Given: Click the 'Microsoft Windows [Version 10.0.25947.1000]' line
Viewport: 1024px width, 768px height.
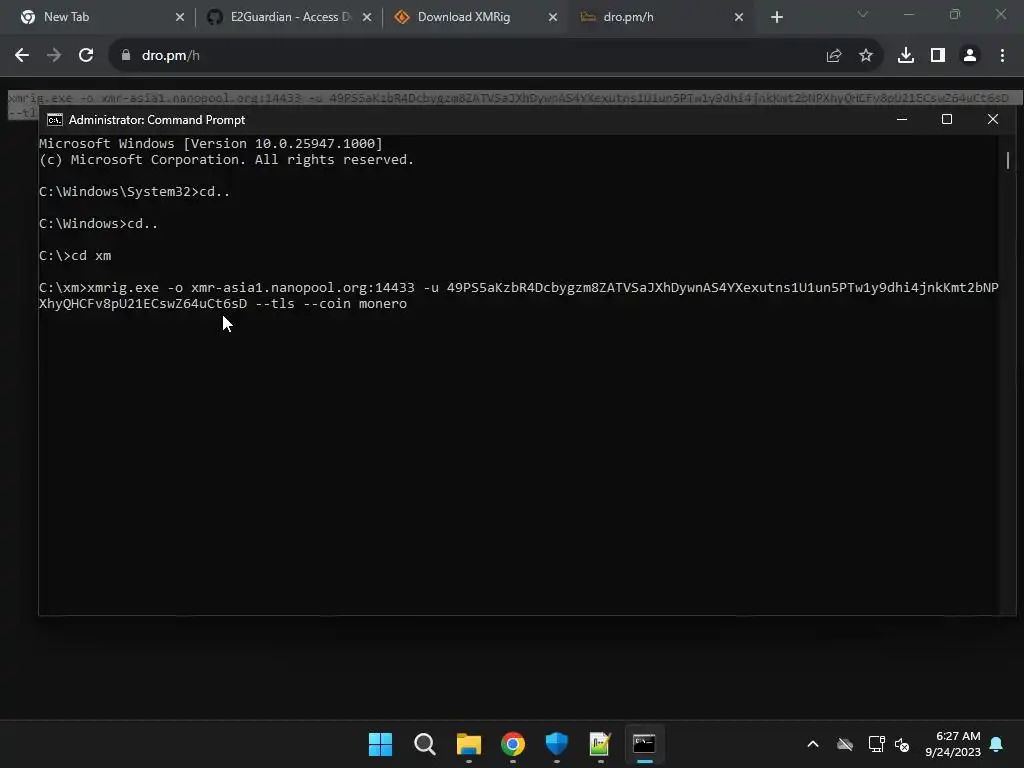Looking at the screenshot, I should [211, 144].
